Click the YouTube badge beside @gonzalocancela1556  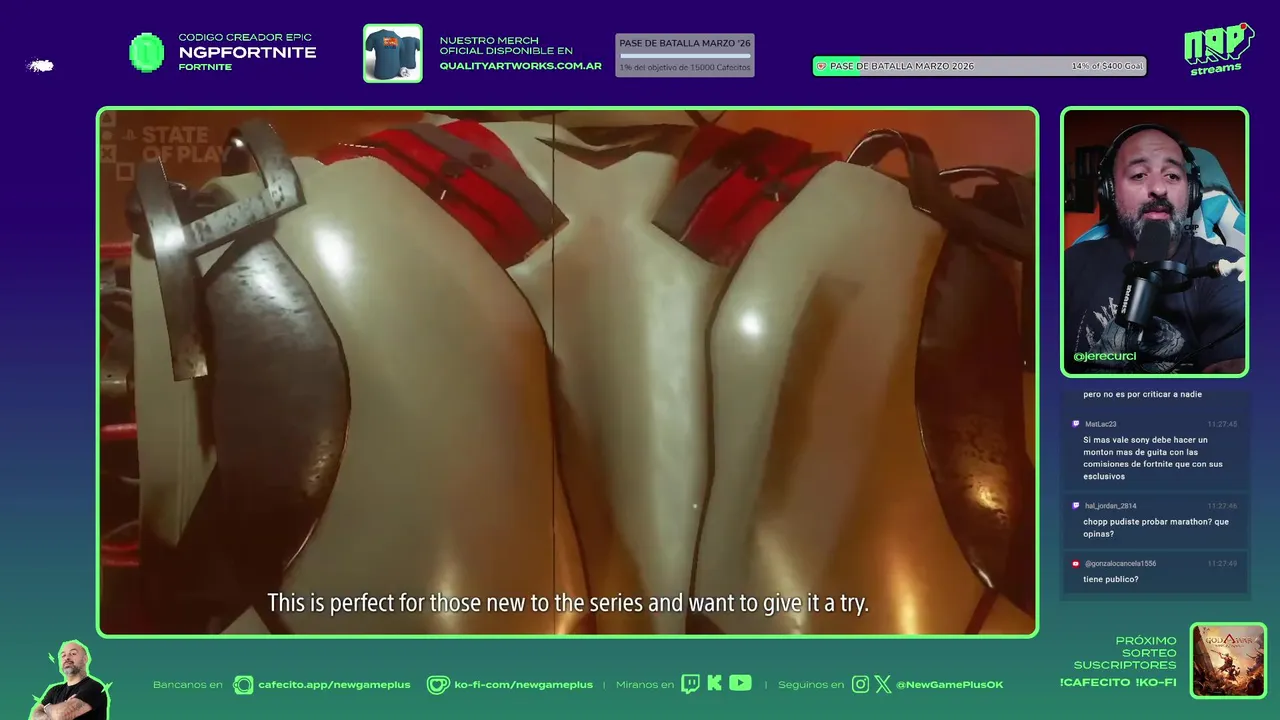tap(1076, 563)
